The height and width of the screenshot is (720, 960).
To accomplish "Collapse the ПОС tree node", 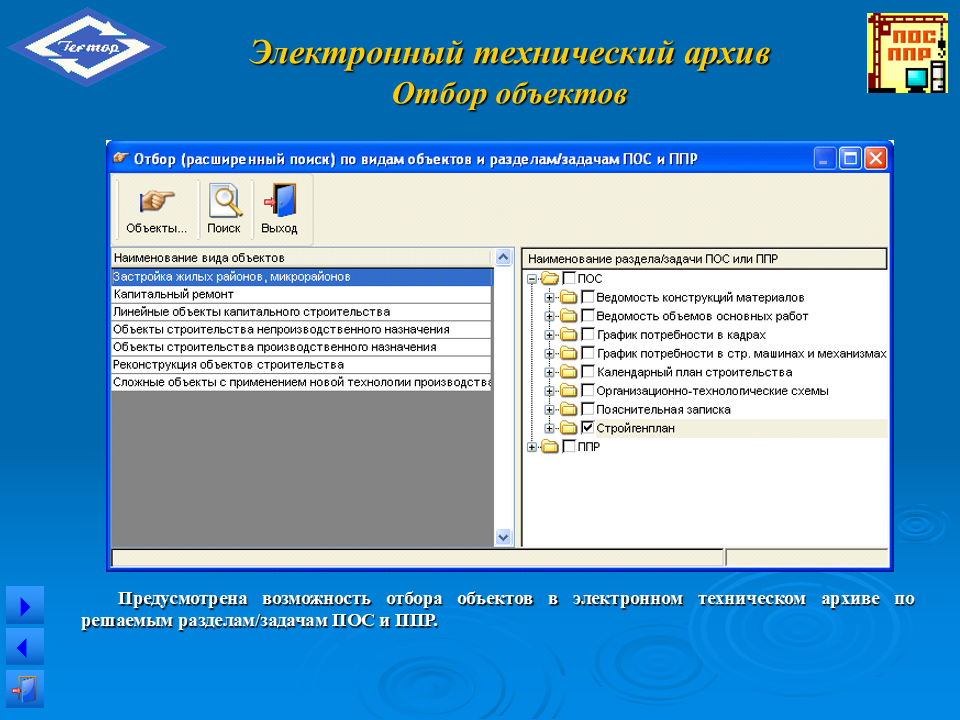I will pos(531,279).
